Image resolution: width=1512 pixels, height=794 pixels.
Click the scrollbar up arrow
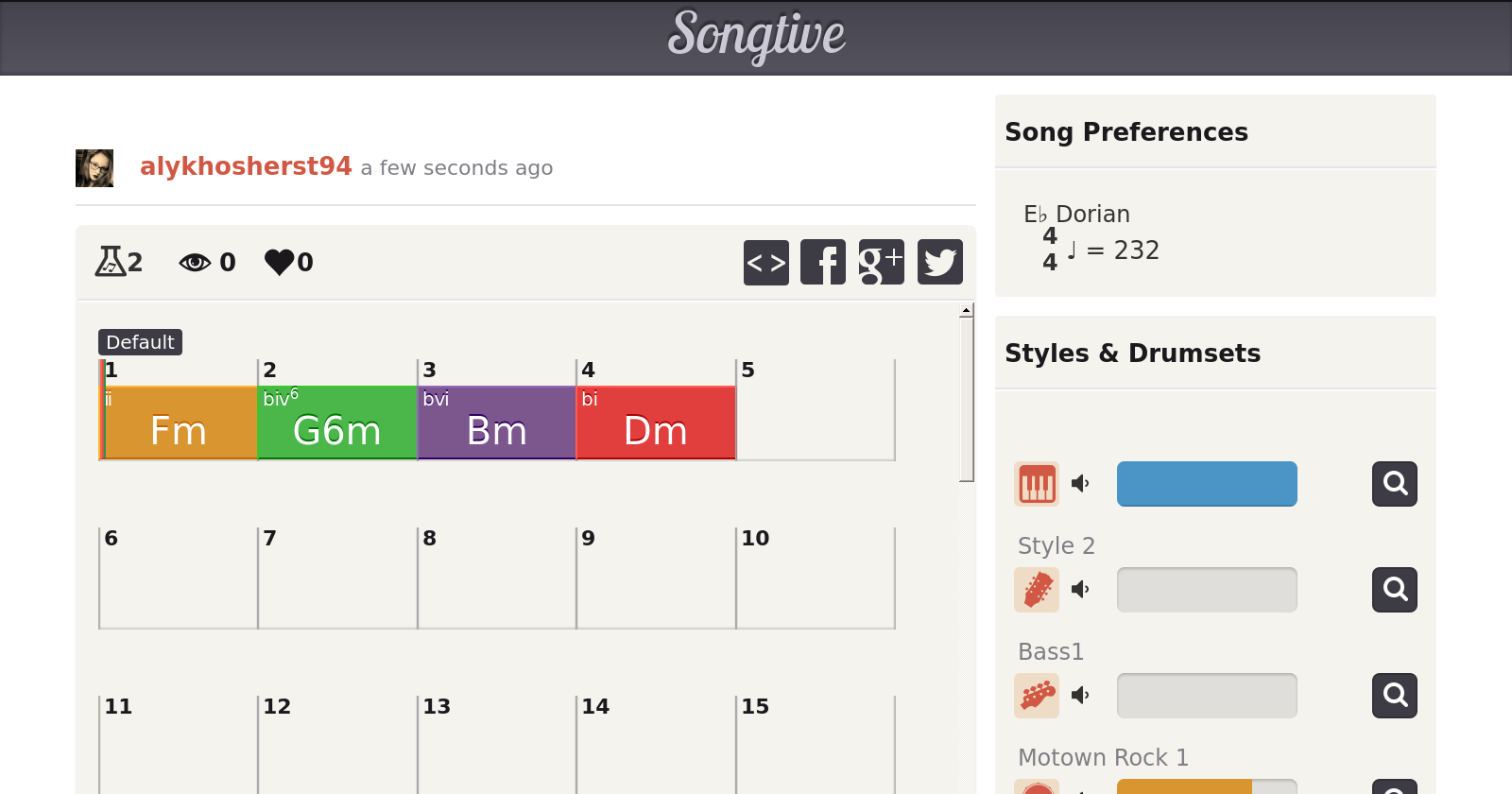click(x=966, y=310)
